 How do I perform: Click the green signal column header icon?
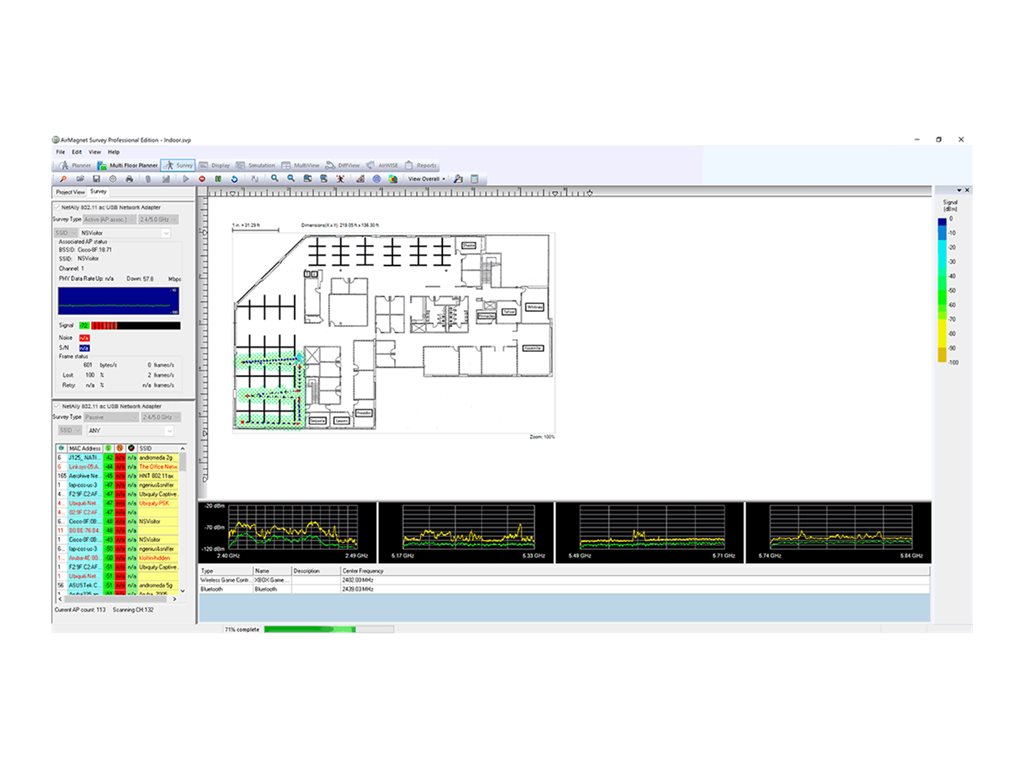pos(108,449)
